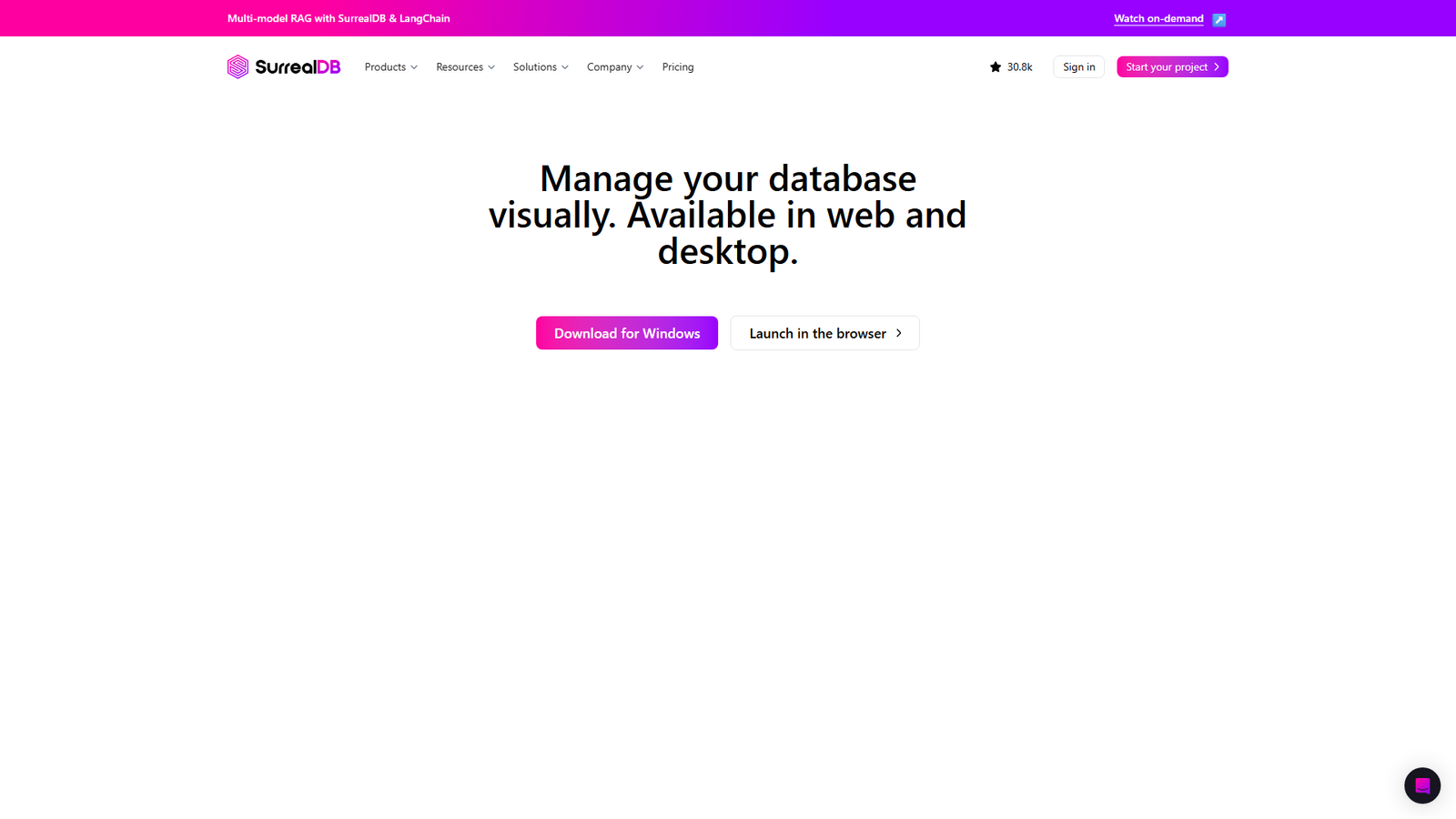The image size is (1456, 819).
Task: Click the Multi-model RAG banner text
Action: [339, 18]
